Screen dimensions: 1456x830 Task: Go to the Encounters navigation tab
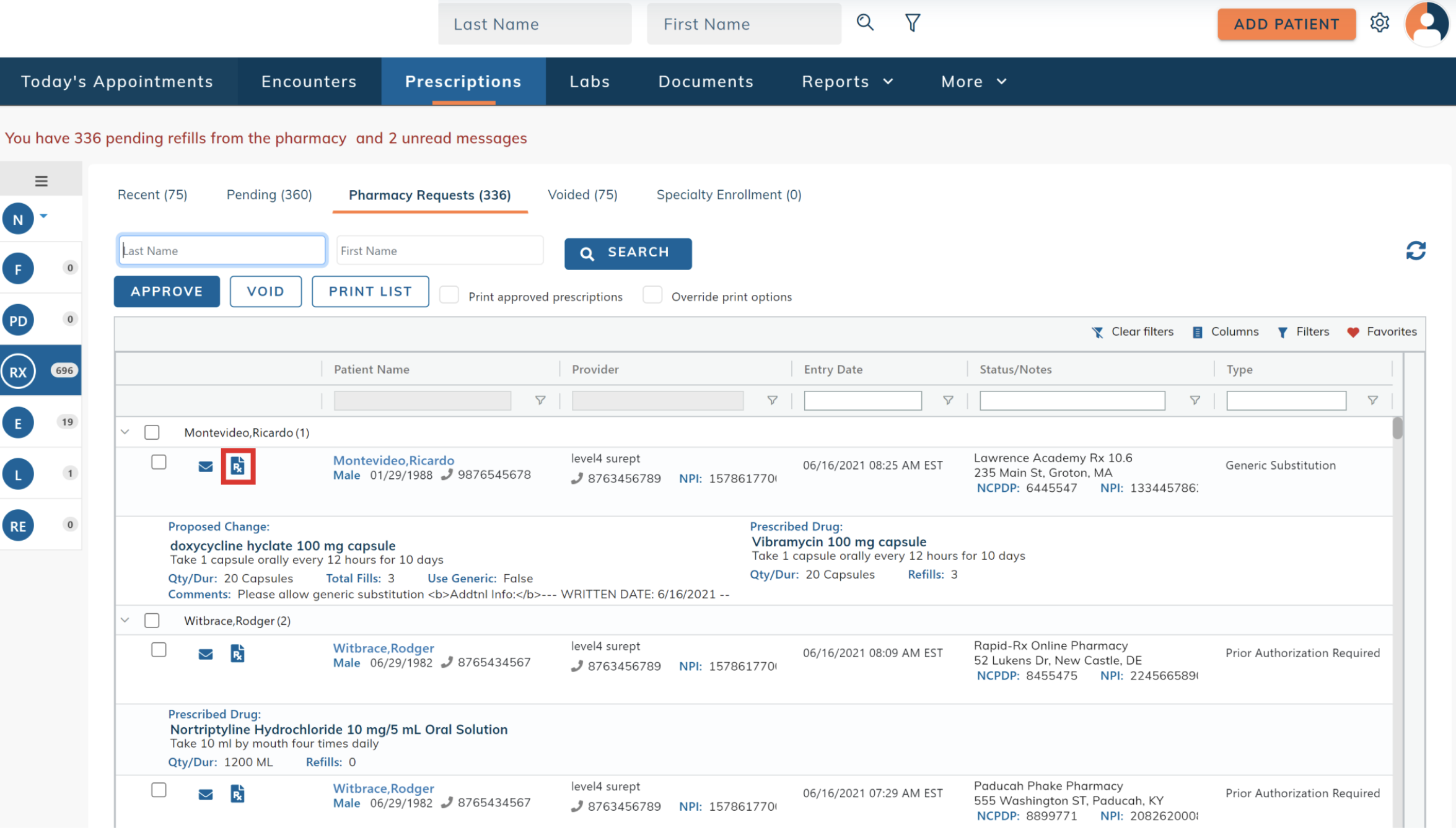309,82
